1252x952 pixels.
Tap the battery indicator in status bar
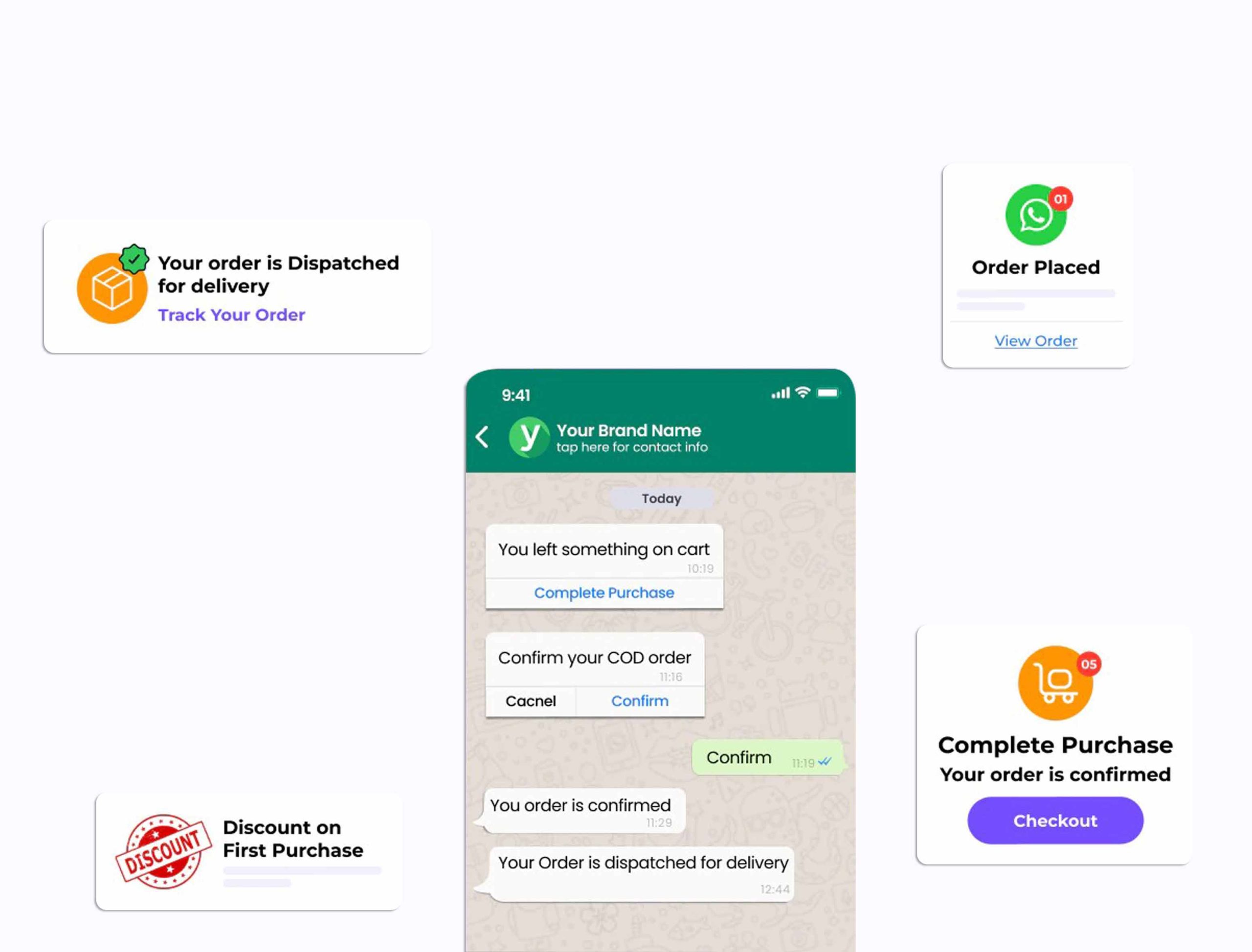pyautogui.click(x=828, y=393)
